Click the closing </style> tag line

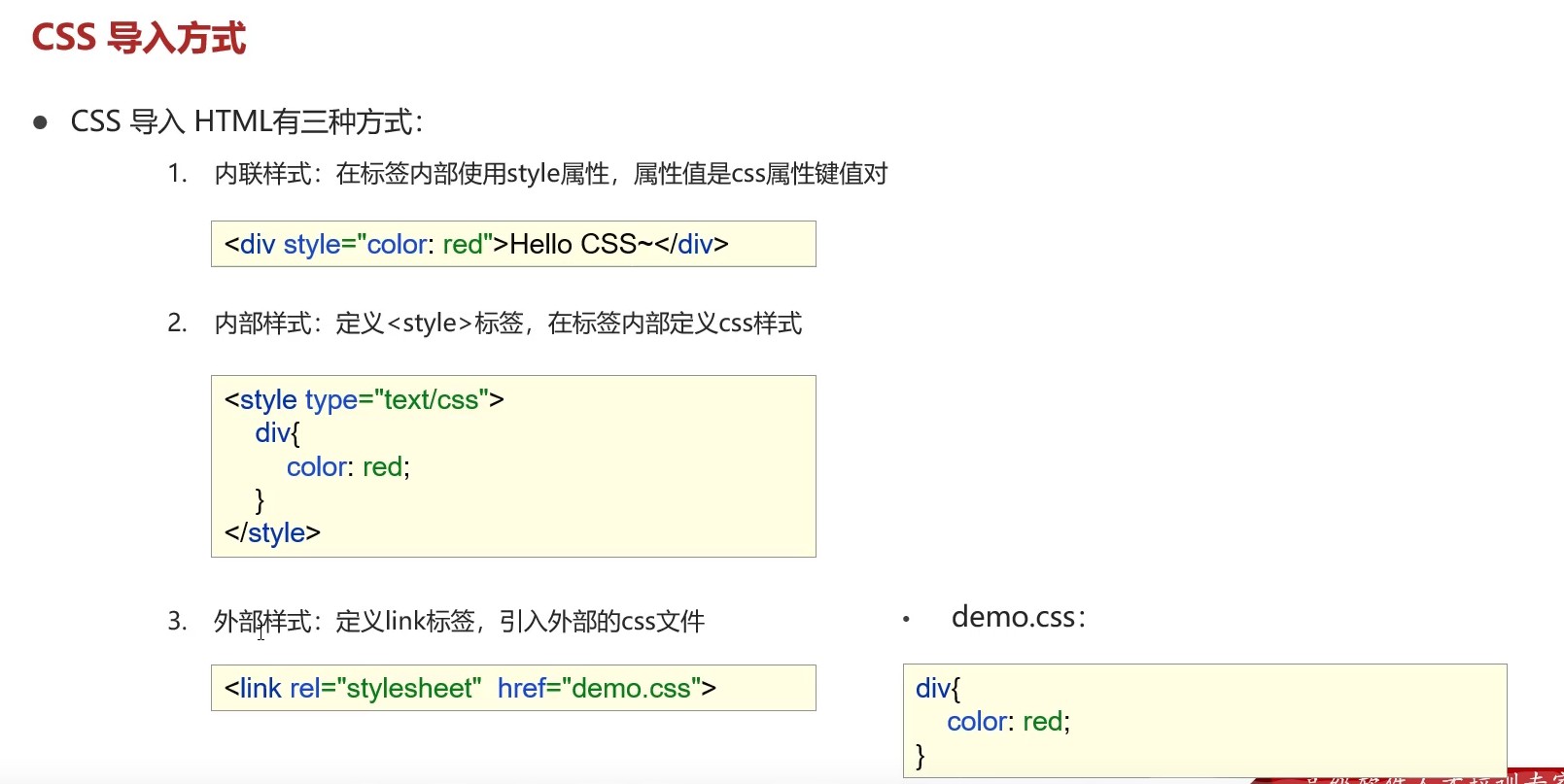(272, 533)
